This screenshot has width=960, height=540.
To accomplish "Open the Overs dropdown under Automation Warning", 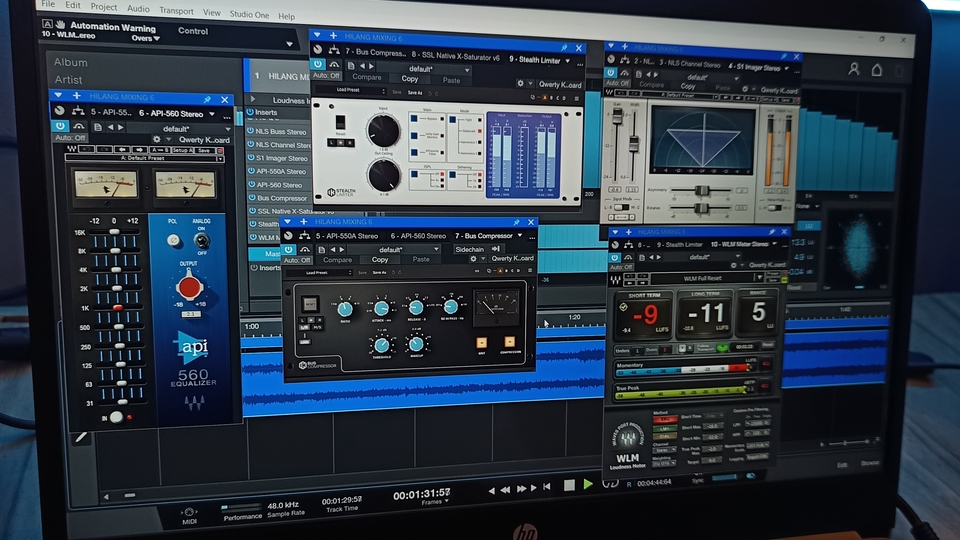I will click(x=145, y=38).
